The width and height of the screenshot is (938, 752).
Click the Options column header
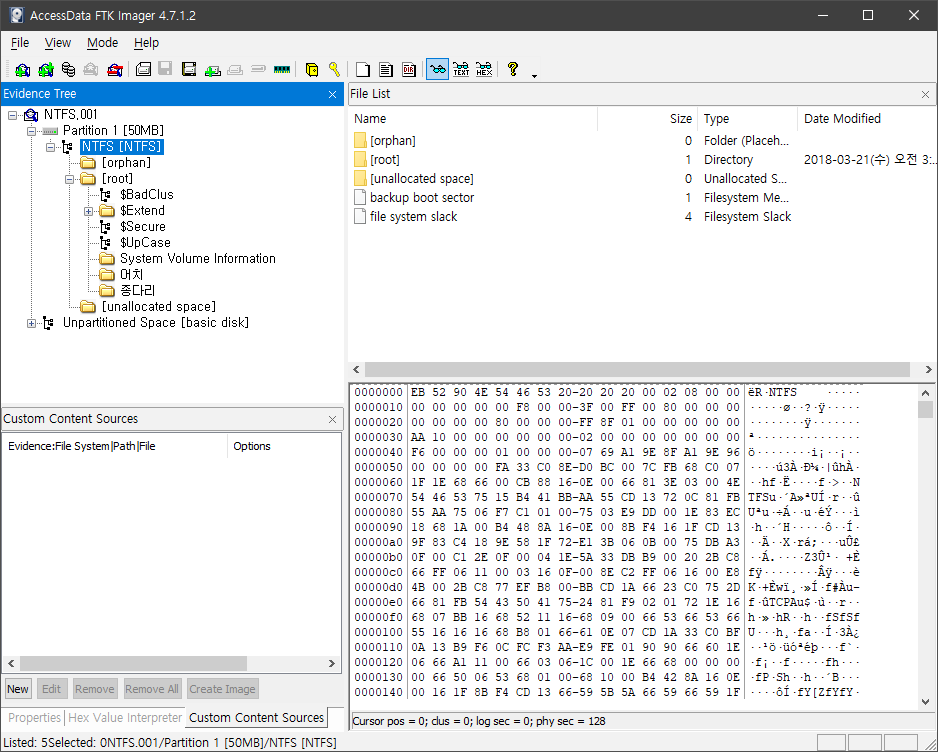pos(284,446)
